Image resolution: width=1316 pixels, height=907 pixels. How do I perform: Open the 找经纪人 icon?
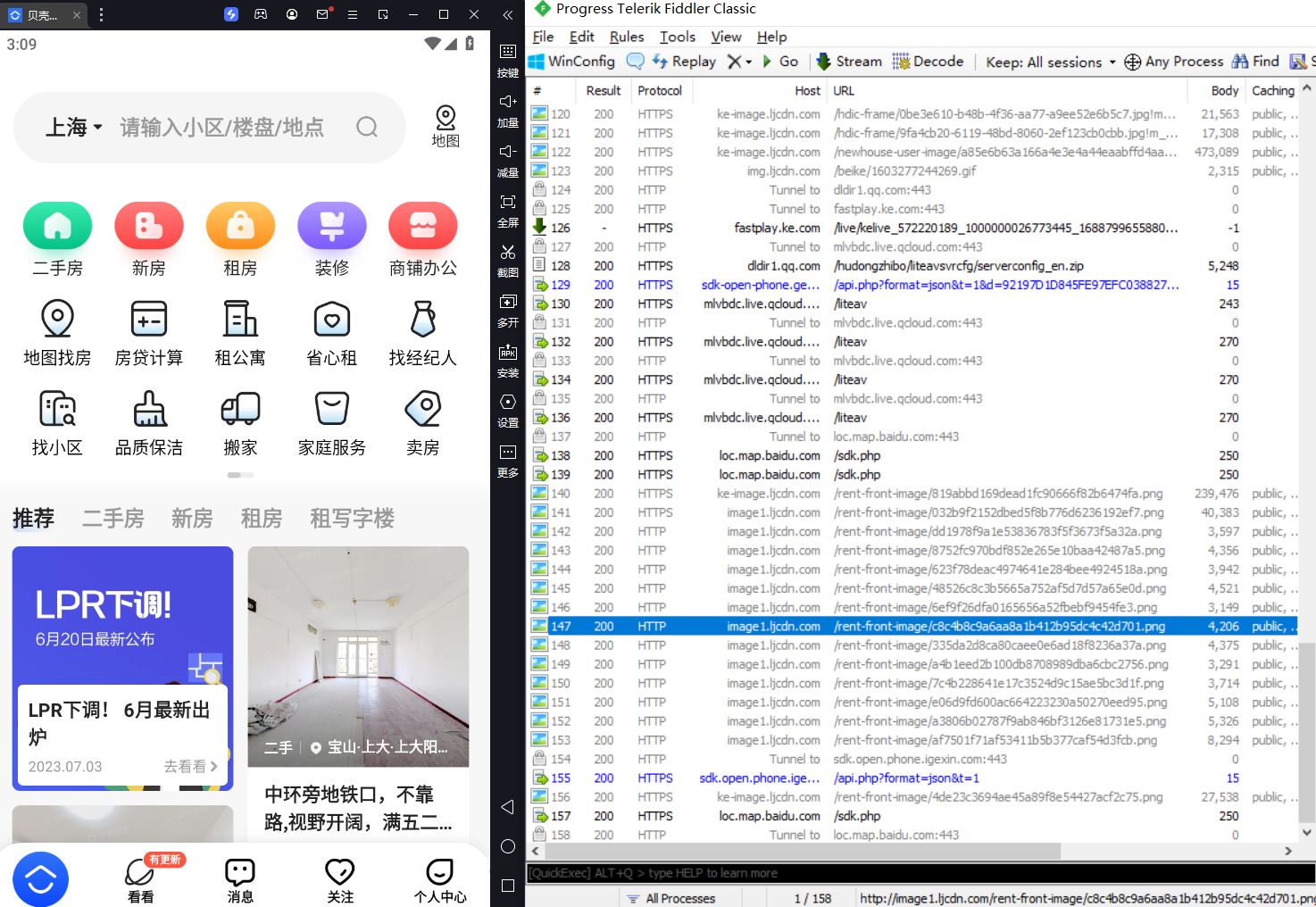click(423, 319)
